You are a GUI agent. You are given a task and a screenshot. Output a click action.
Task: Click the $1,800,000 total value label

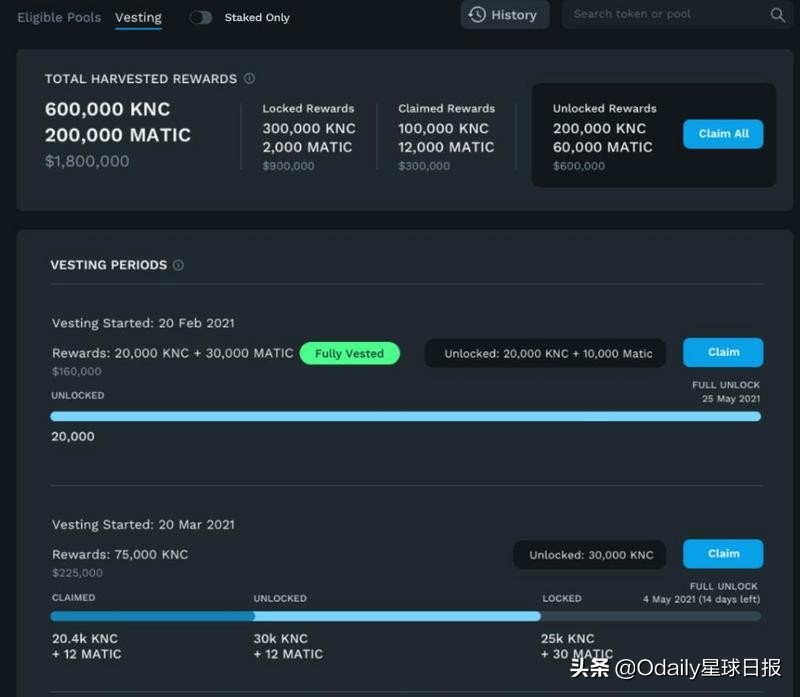pyautogui.click(x=87, y=160)
